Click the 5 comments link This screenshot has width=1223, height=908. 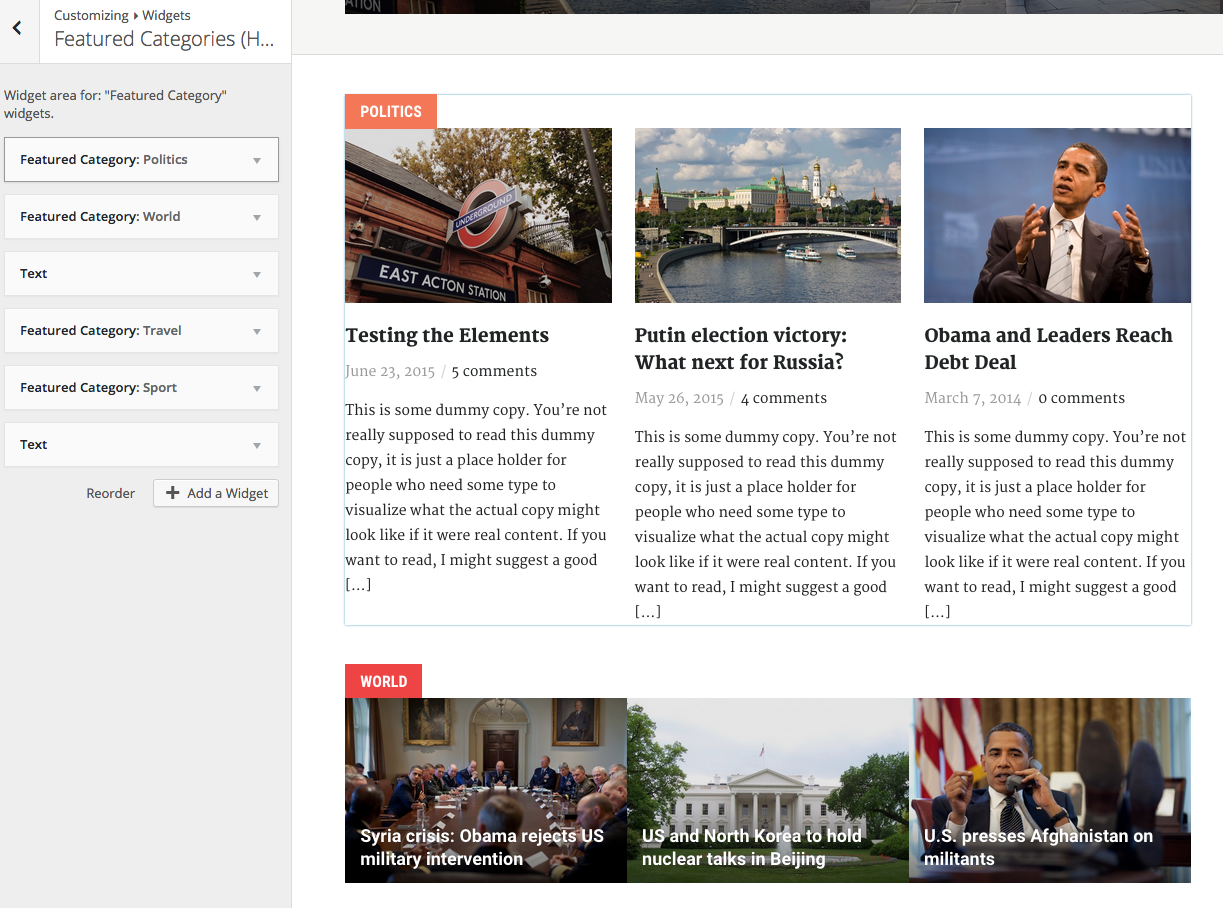(x=494, y=371)
